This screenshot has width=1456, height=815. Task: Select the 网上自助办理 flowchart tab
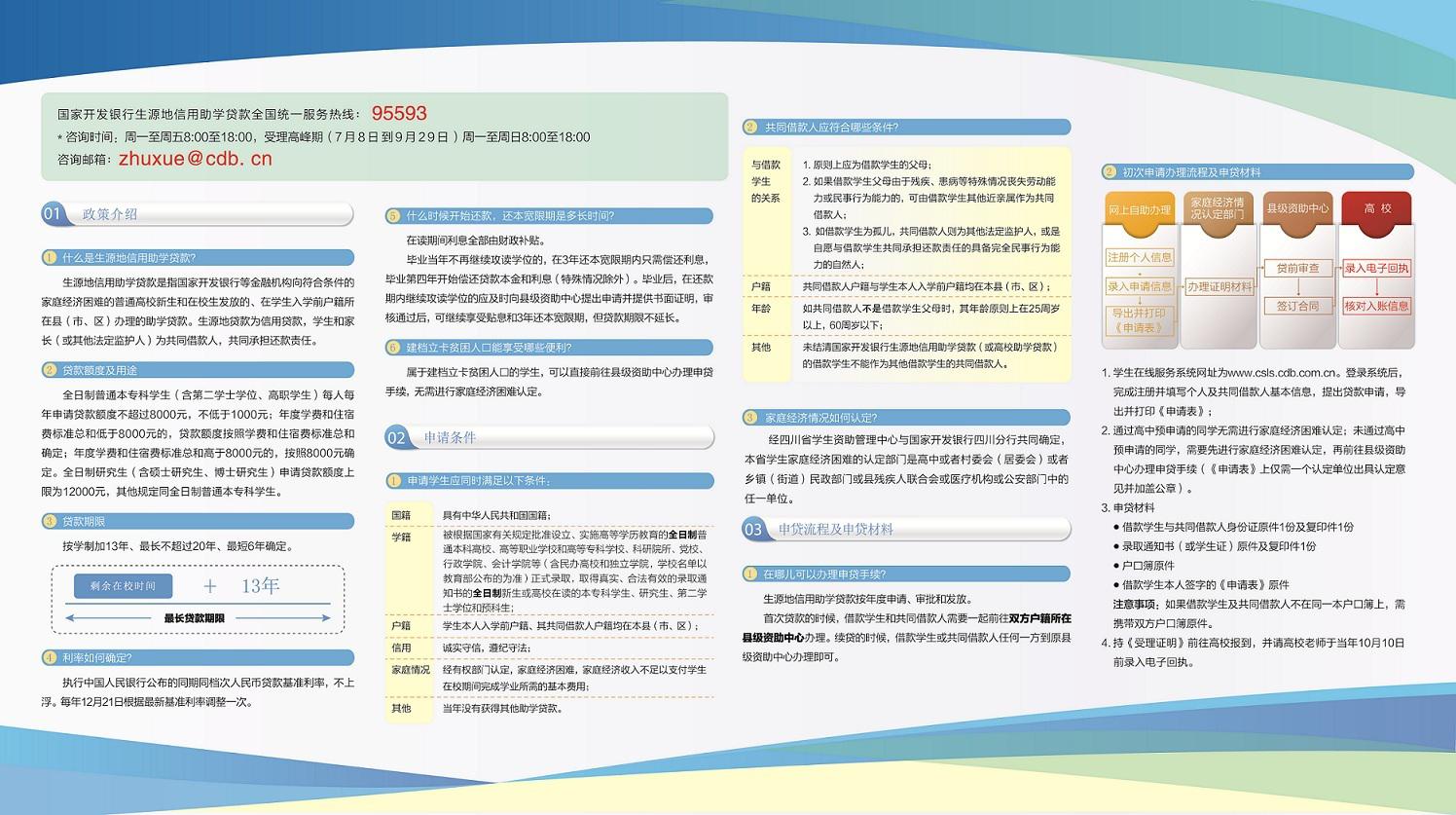[x=1139, y=209]
